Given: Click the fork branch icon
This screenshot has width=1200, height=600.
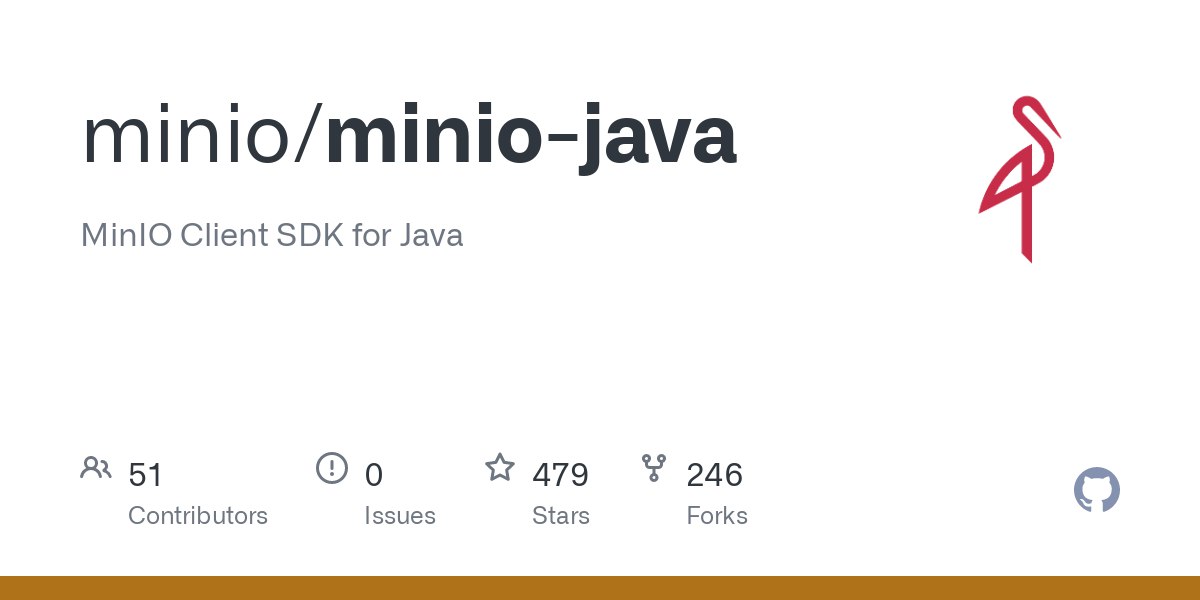Looking at the screenshot, I should click(654, 467).
